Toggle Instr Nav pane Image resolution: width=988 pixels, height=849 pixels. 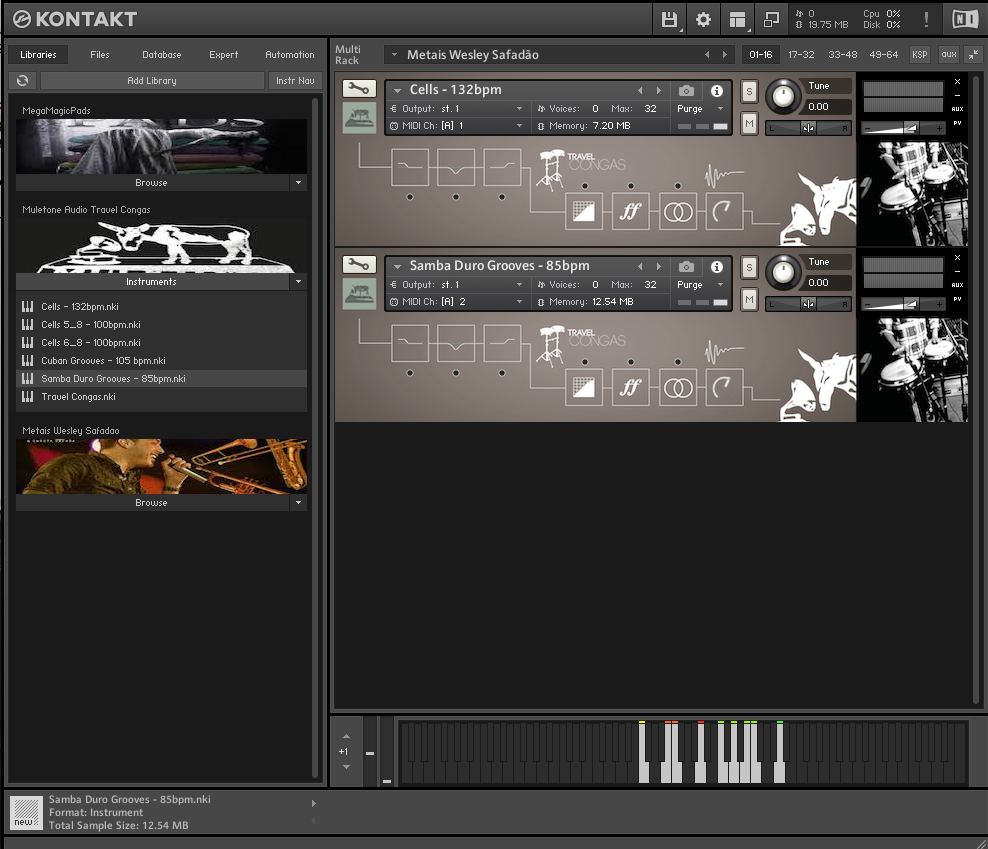click(x=295, y=81)
